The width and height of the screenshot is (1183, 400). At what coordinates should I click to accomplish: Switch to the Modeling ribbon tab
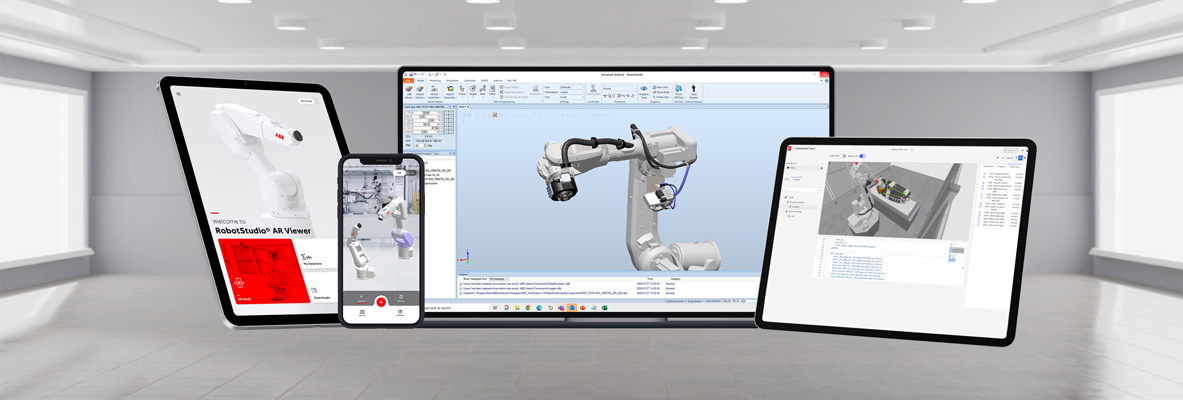point(435,80)
